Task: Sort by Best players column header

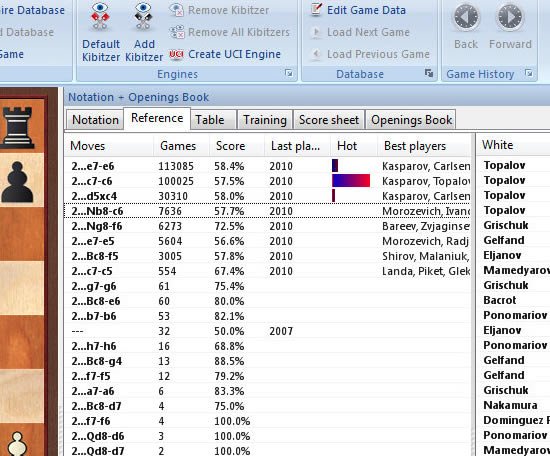Action: coord(423,146)
